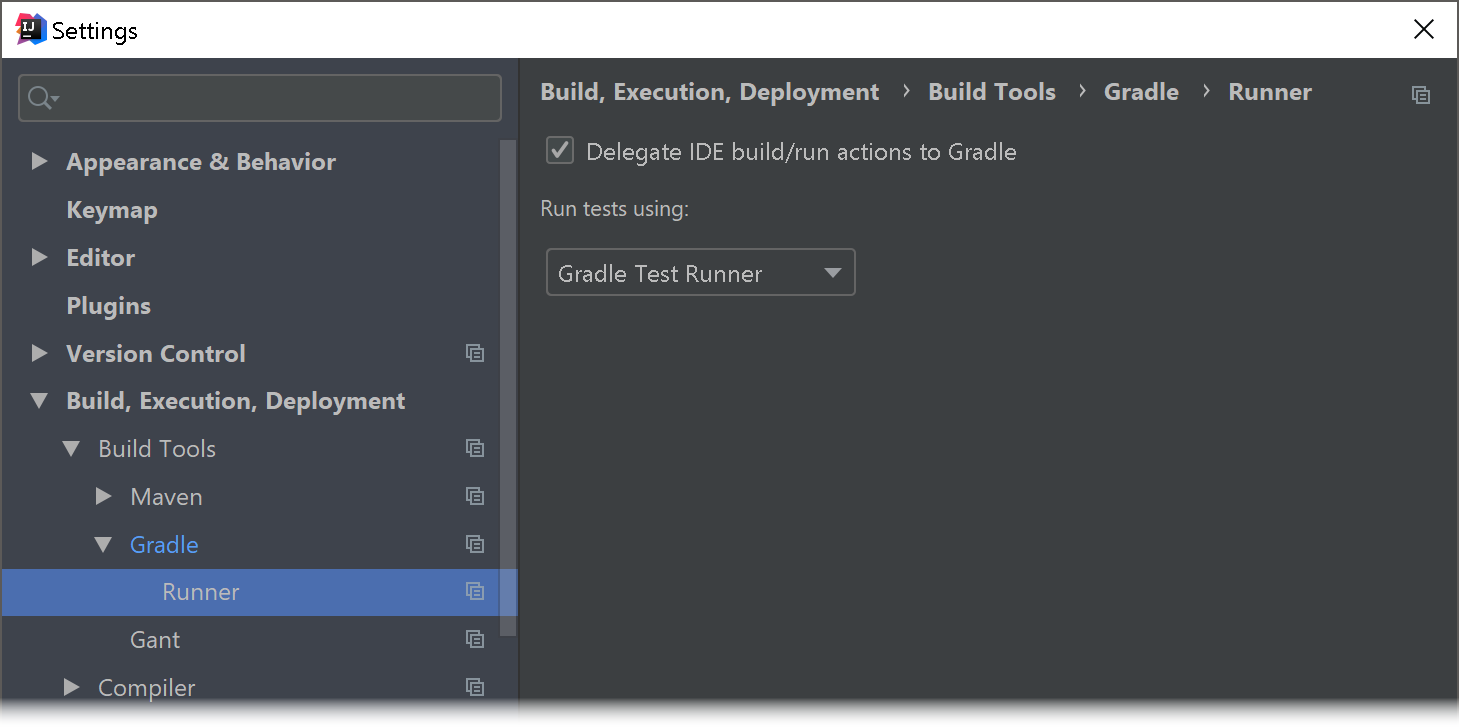Click project-level icon at top right of breadcrumb

1420,95
